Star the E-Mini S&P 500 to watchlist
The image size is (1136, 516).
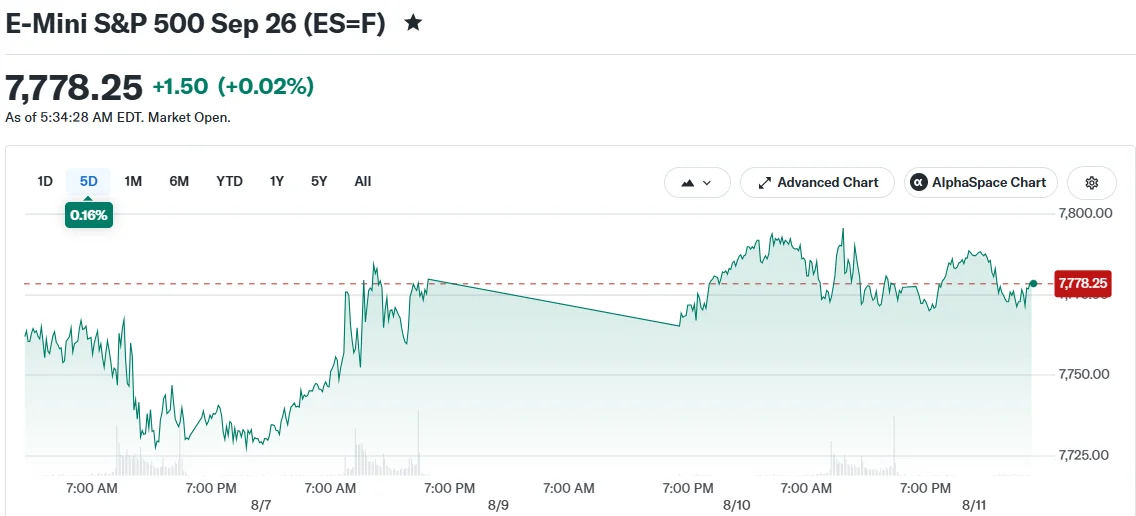pyautogui.click(x=413, y=23)
